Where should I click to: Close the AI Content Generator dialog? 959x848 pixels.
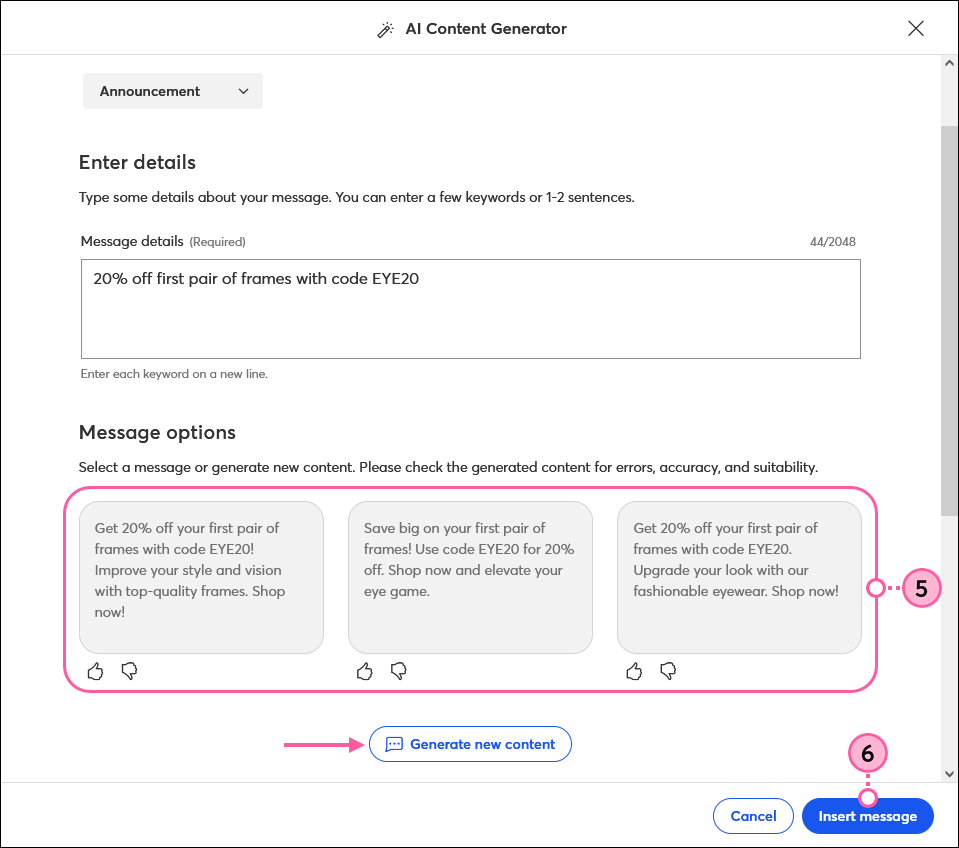(916, 28)
